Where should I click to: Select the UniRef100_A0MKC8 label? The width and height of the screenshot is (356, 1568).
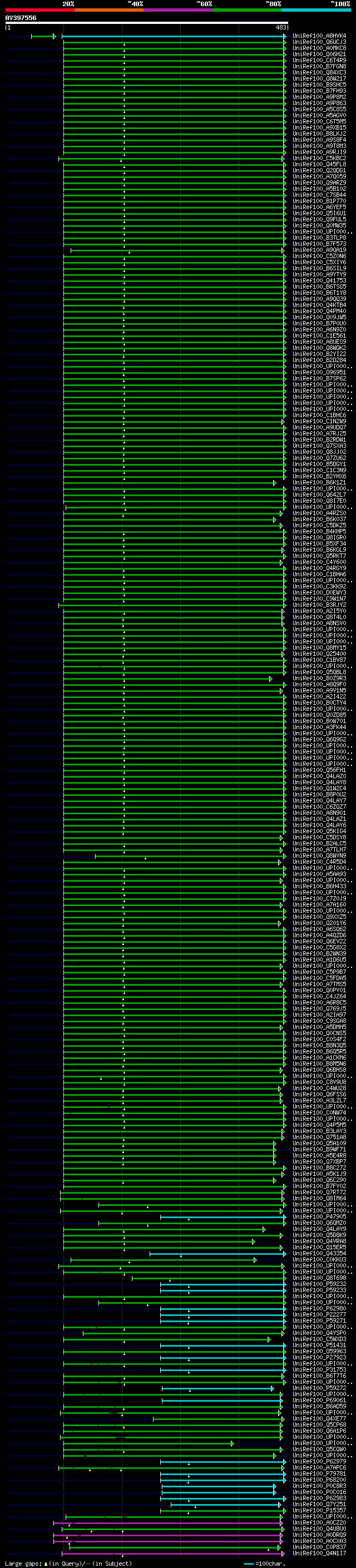click(x=319, y=48)
